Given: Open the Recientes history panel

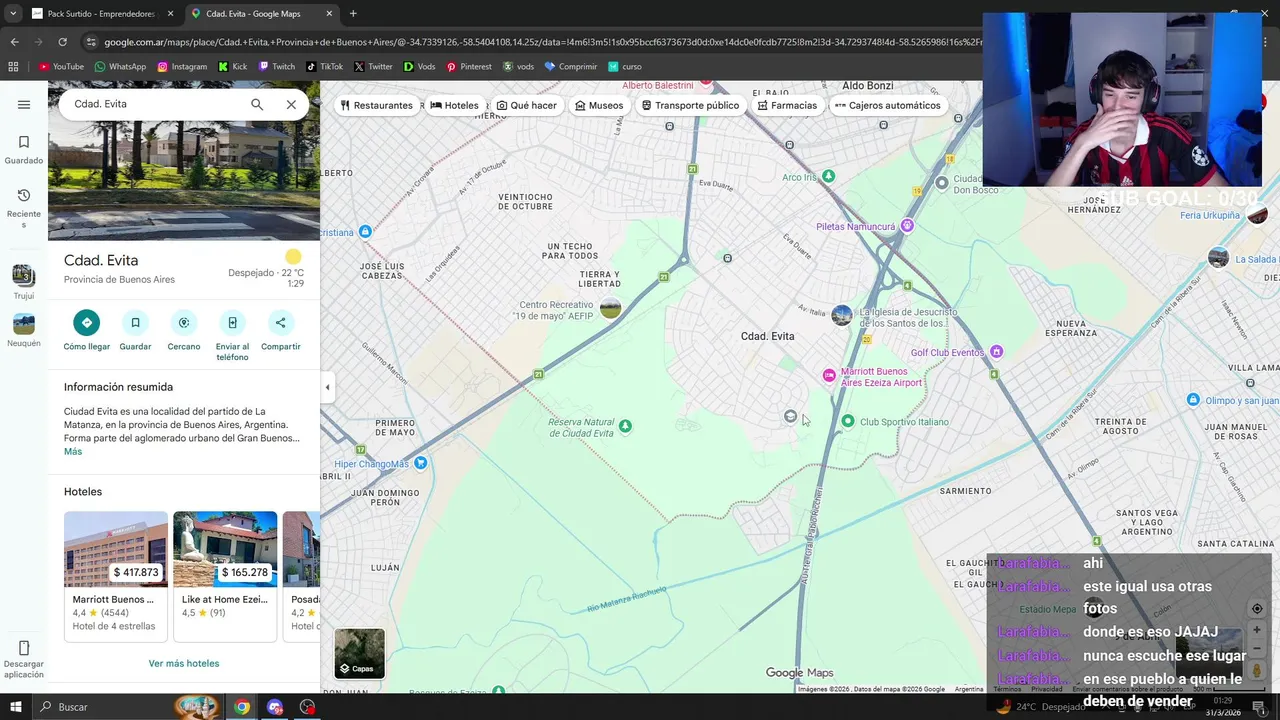Looking at the screenshot, I should point(24,208).
